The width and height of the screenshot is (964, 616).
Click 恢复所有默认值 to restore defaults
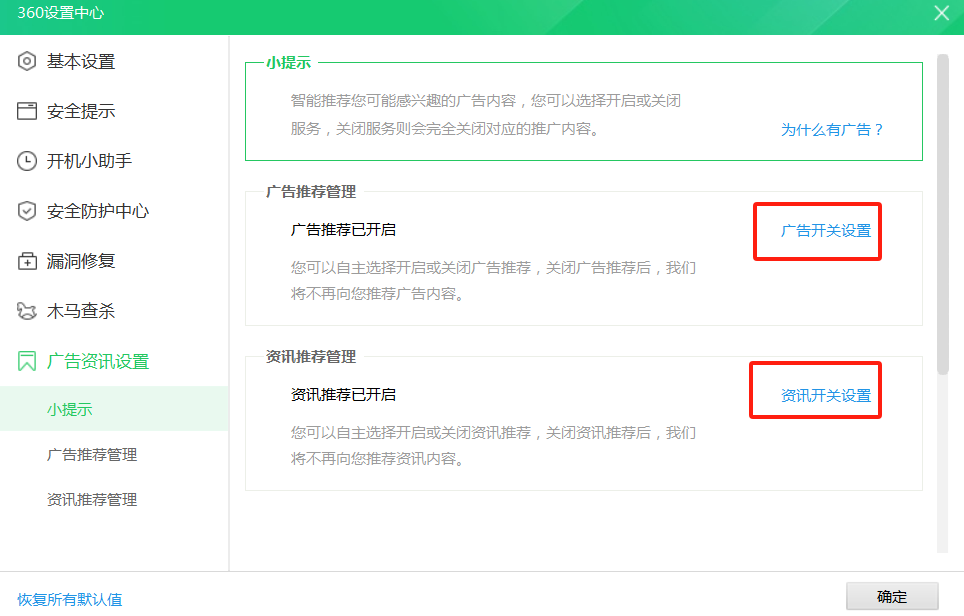click(69, 599)
